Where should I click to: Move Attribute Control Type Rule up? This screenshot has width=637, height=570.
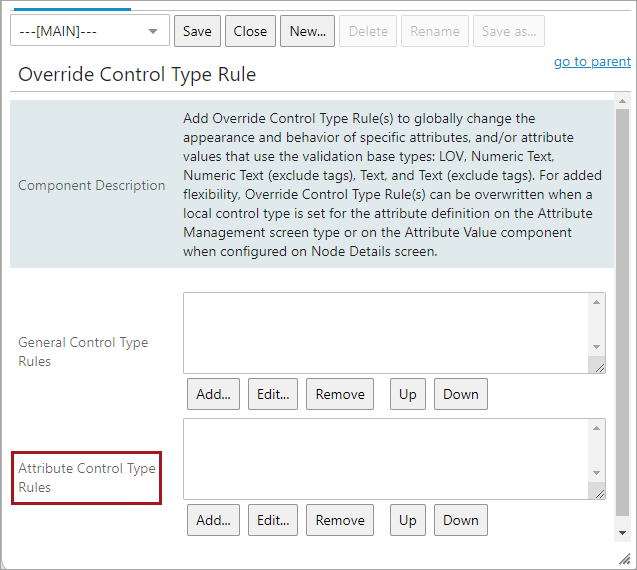pos(408,520)
